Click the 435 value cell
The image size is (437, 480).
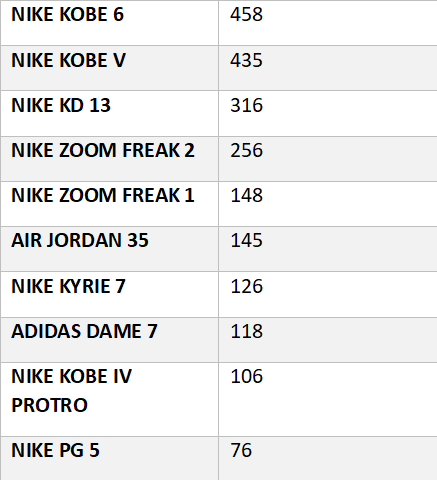coord(328,68)
